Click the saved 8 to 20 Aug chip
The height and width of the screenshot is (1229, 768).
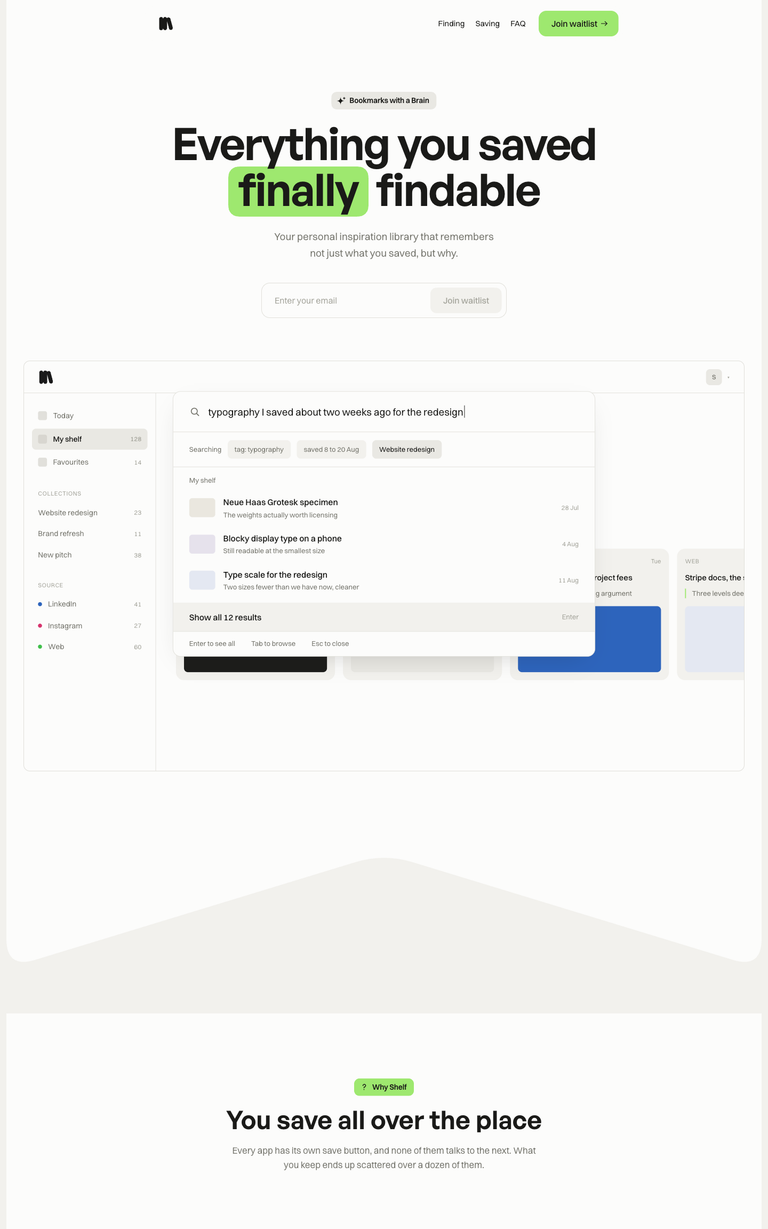(331, 450)
